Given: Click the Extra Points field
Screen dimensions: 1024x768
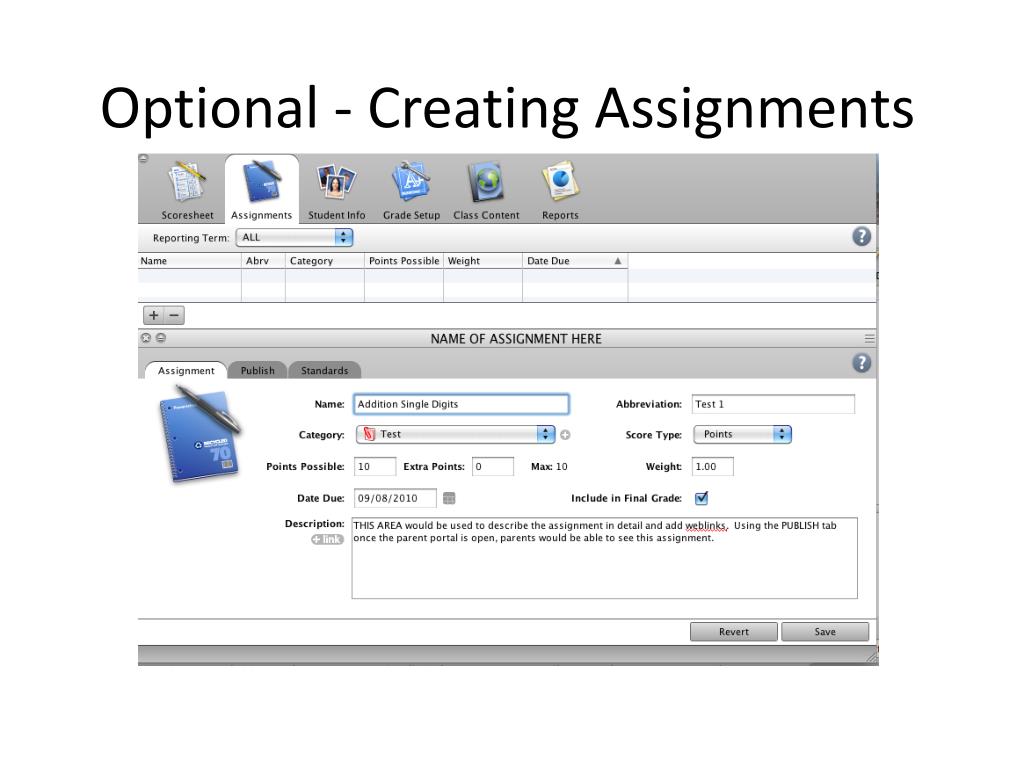Looking at the screenshot, I should [x=493, y=466].
